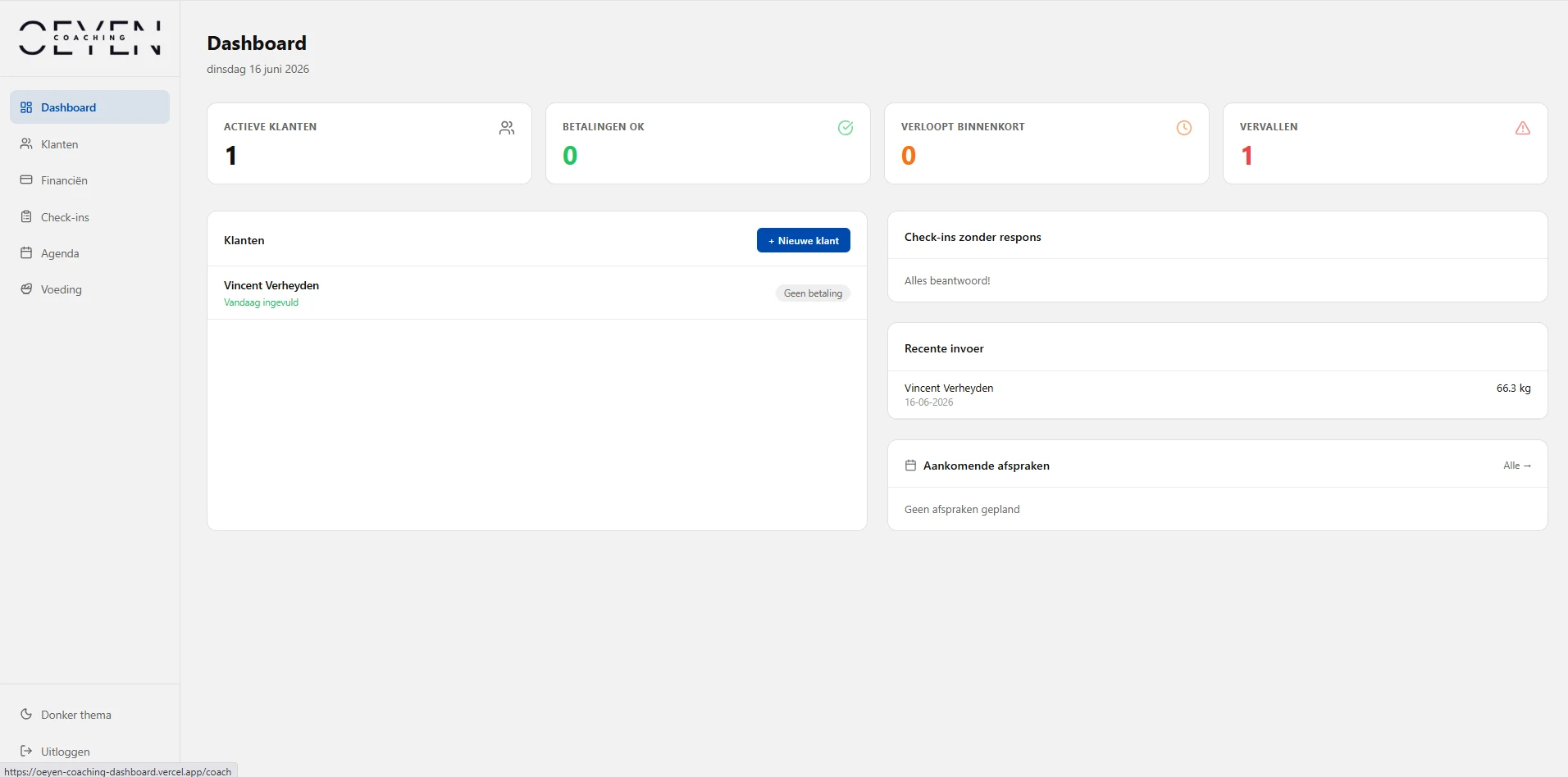The width and height of the screenshot is (1568, 777).
Task: Click the Agenda calendar icon in sidebar
Action: coord(26,252)
